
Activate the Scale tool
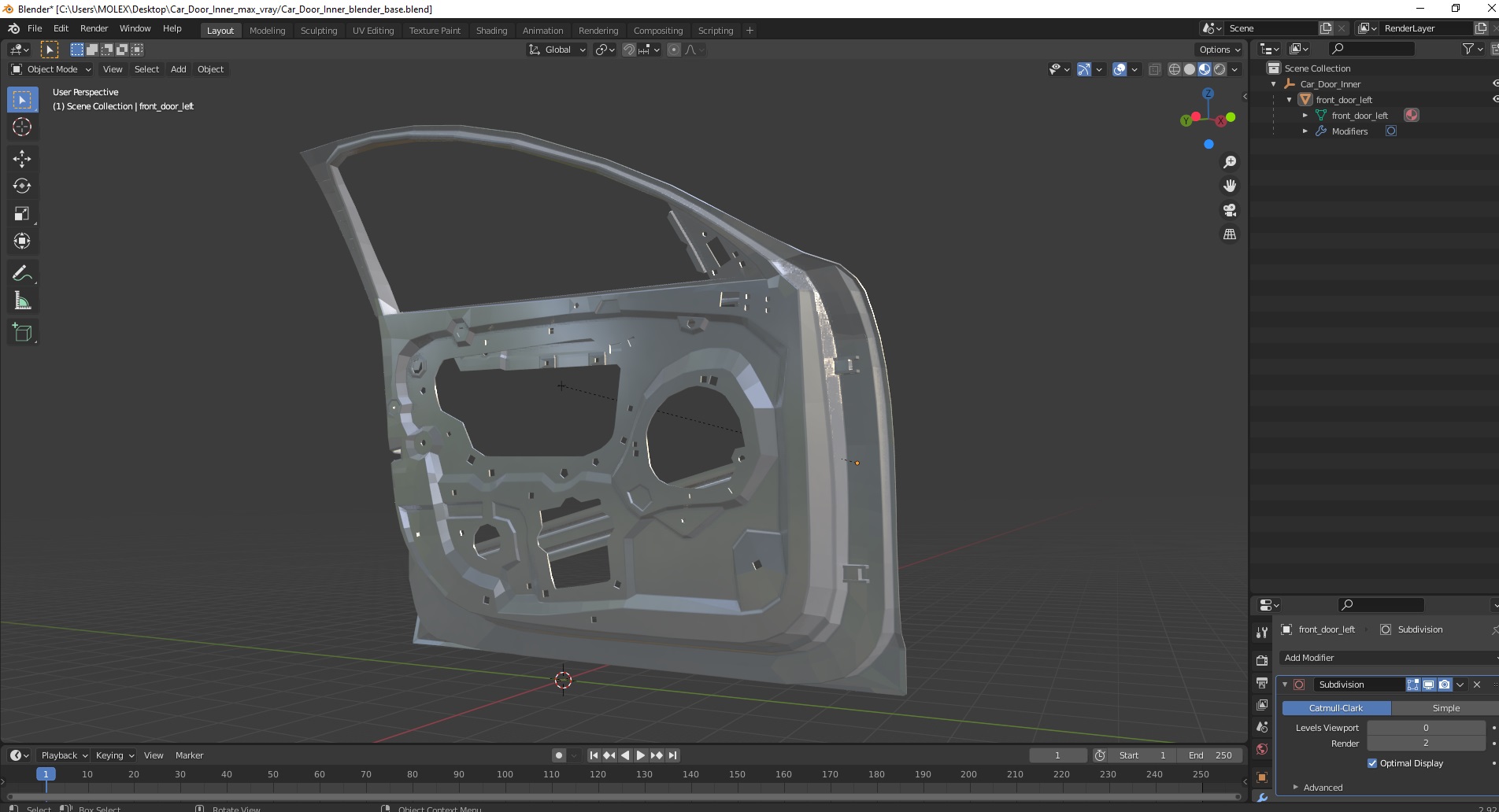click(22, 213)
